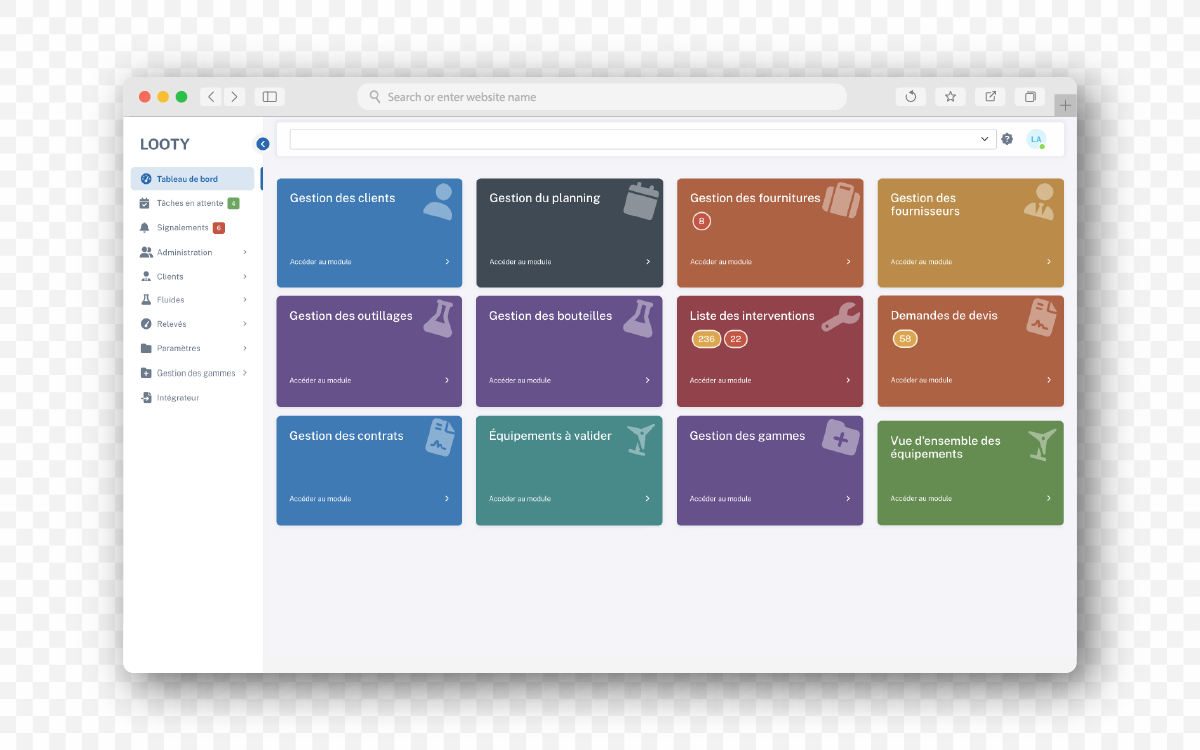This screenshot has height=750, width=1200.
Task: Click the Administration users icon
Action: click(x=146, y=252)
